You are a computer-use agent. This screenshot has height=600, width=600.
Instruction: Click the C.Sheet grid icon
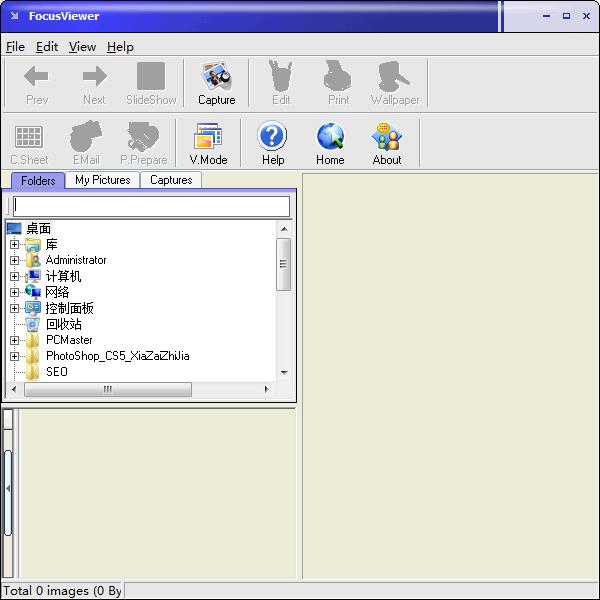click(x=29, y=136)
